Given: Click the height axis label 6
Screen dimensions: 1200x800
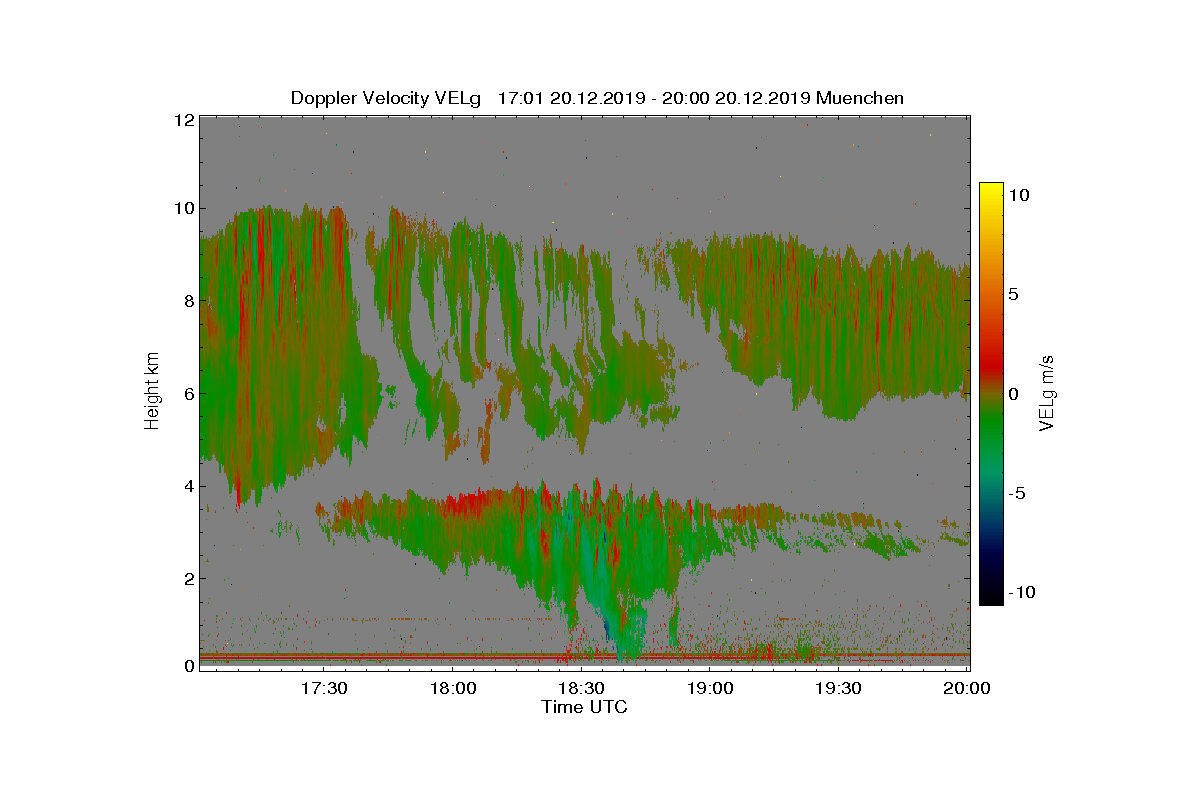Looking at the screenshot, I should pyautogui.click(x=188, y=394).
